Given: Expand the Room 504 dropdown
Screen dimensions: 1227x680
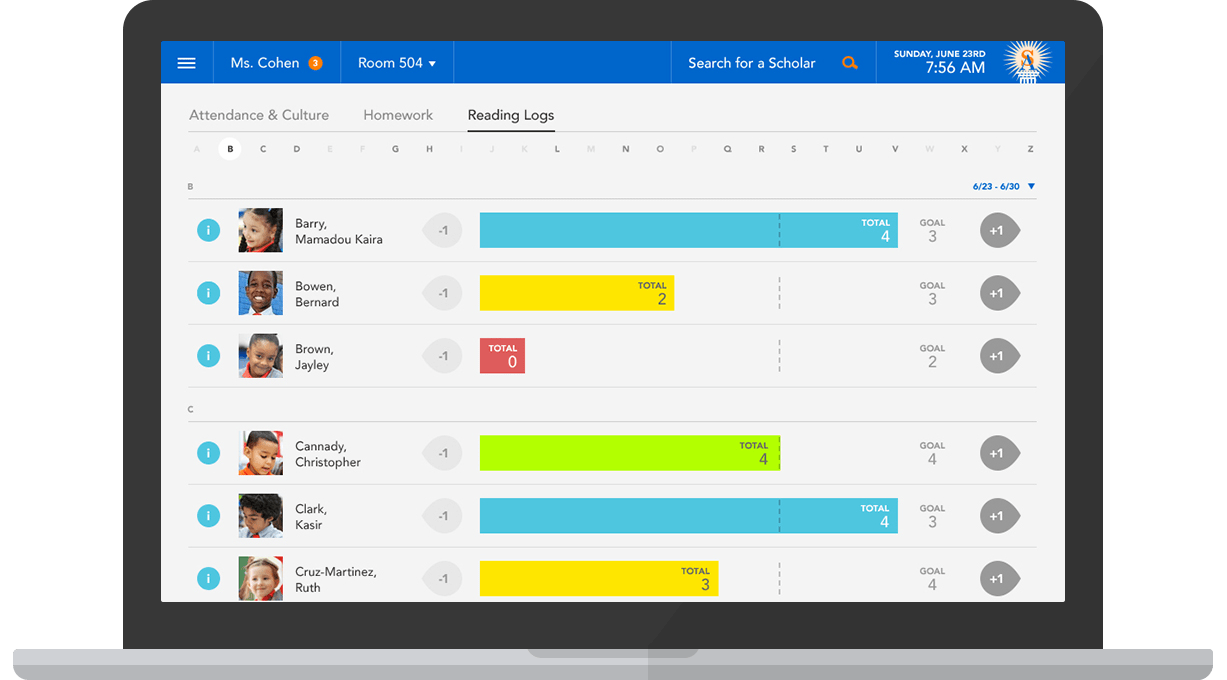Looking at the screenshot, I should coord(397,63).
